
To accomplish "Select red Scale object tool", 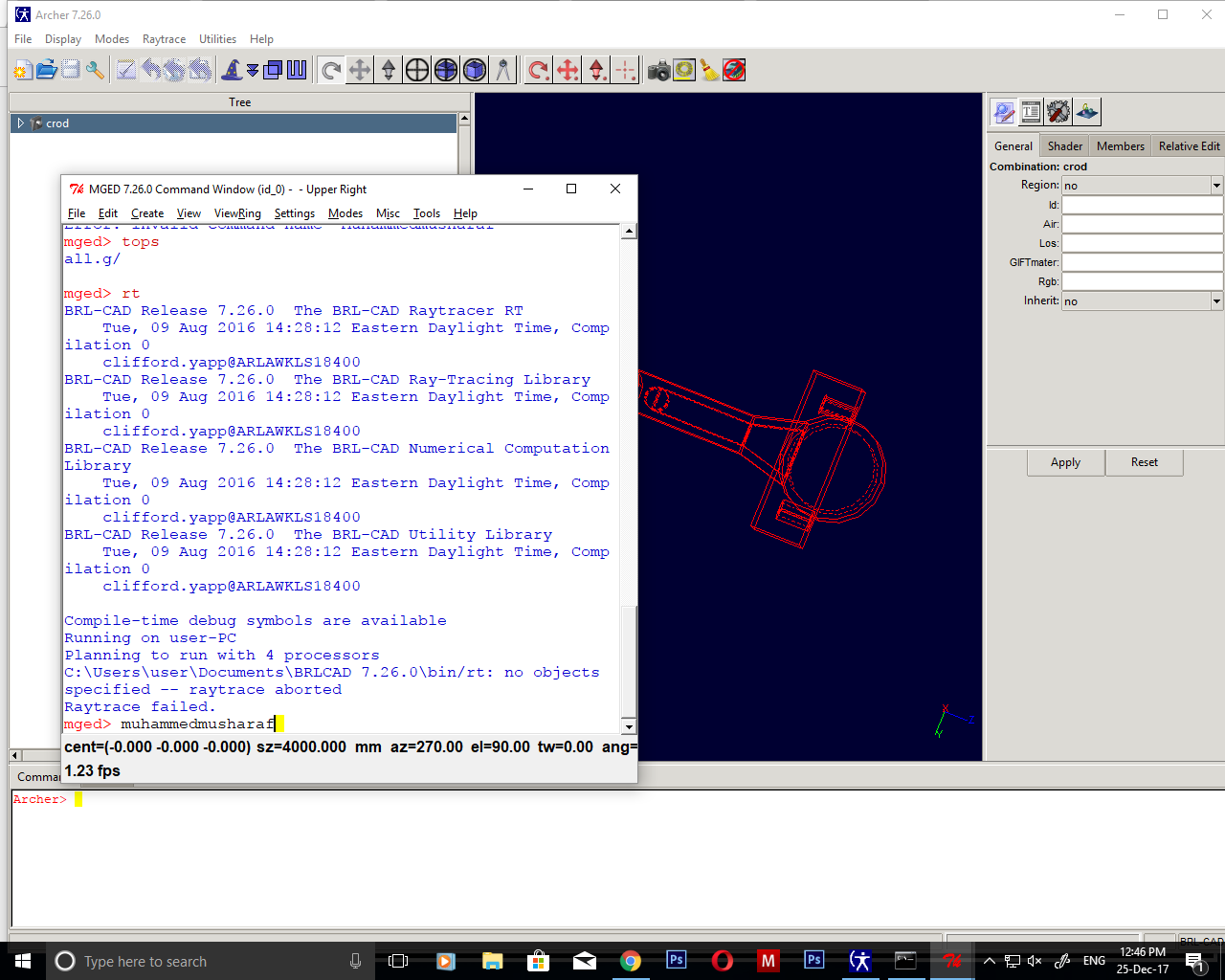I will [x=596, y=70].
